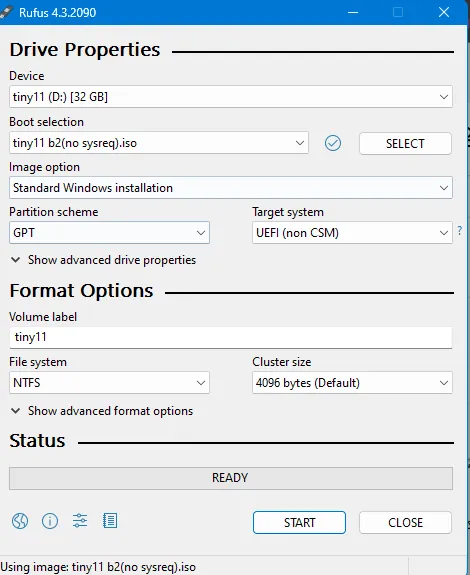This screenshot has height=575, width=470.
Task: Show the log list icon
Action: [x=110, y=521]
